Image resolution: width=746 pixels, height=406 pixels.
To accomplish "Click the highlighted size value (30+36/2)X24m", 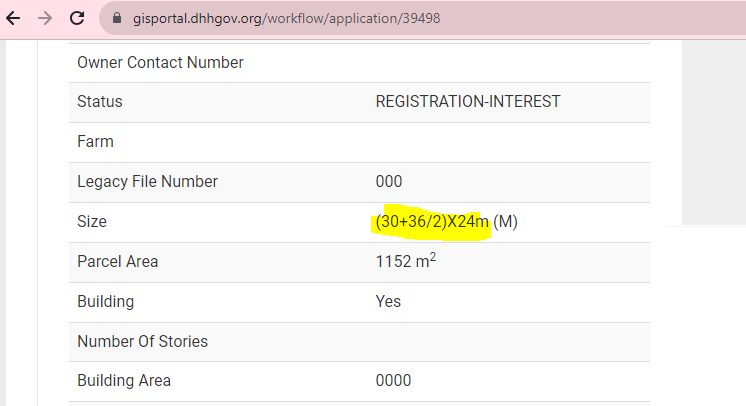I will click(x=432, y=221).
